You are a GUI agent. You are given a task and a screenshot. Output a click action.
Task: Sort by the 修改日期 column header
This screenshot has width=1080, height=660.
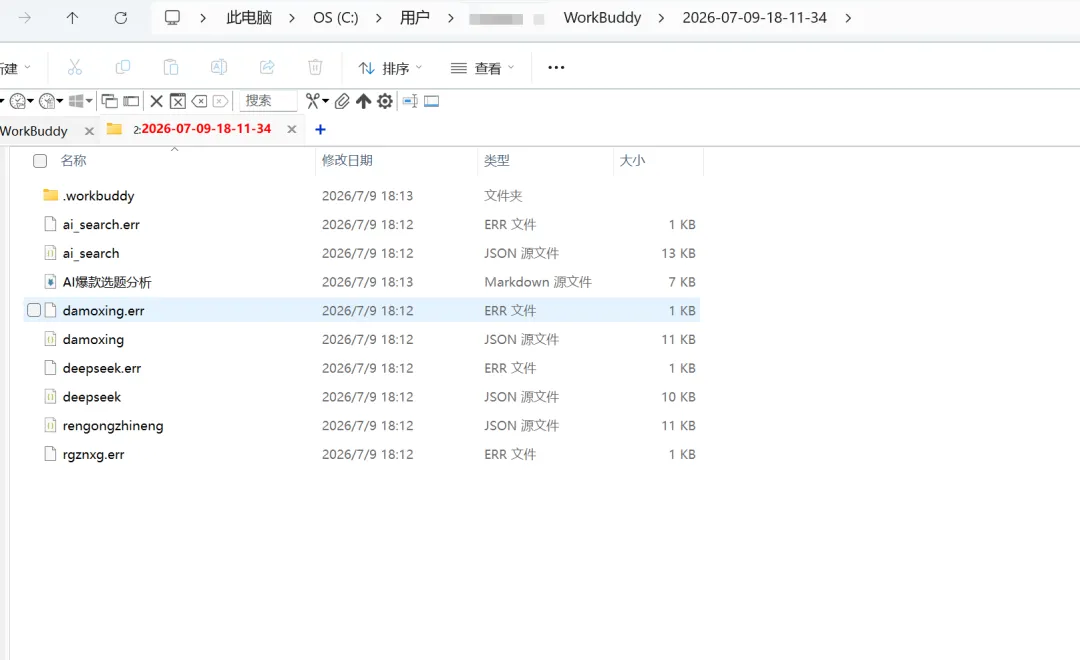coord(347,161)
